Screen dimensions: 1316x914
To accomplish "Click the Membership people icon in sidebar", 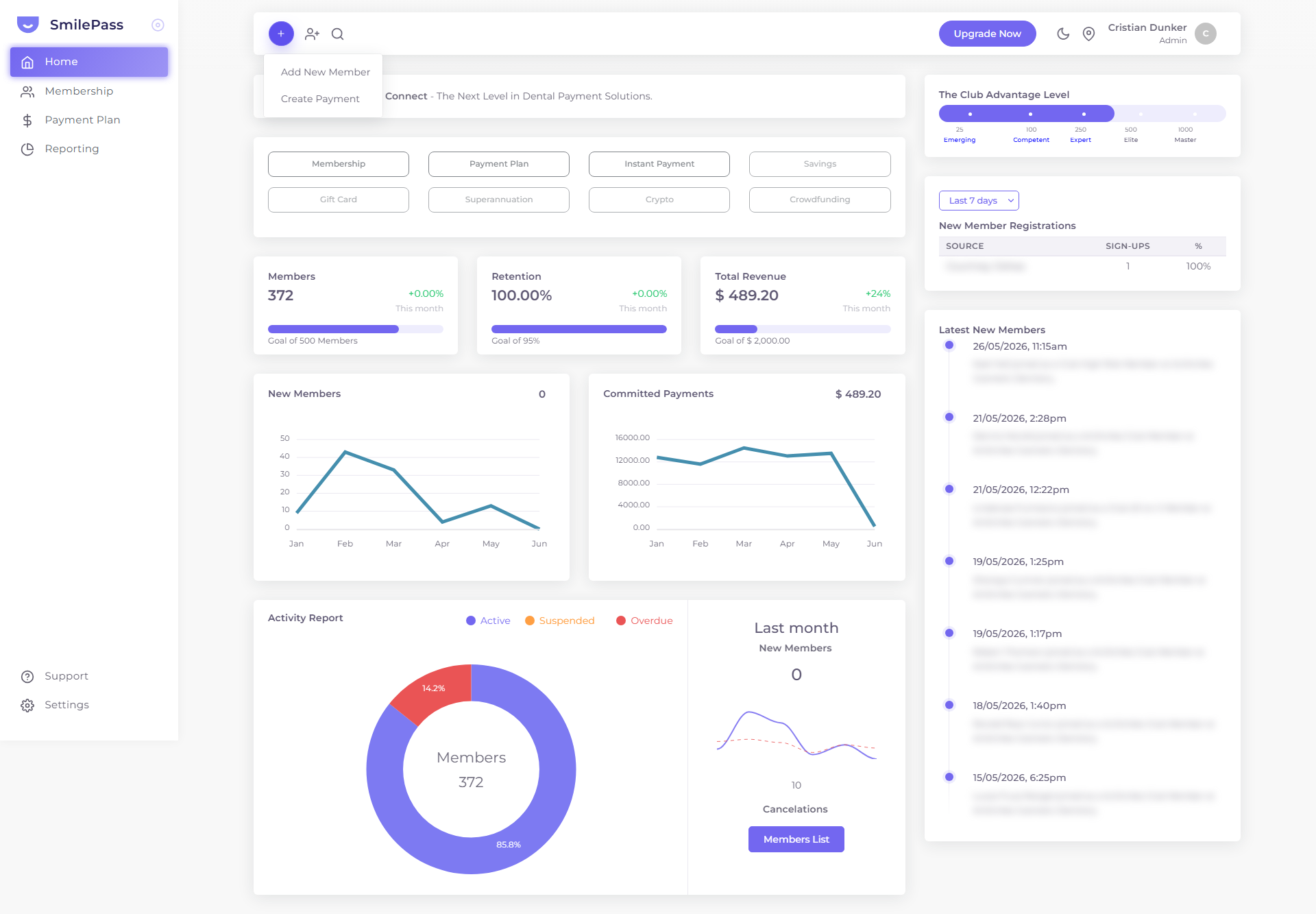I will tap(27, 91).
